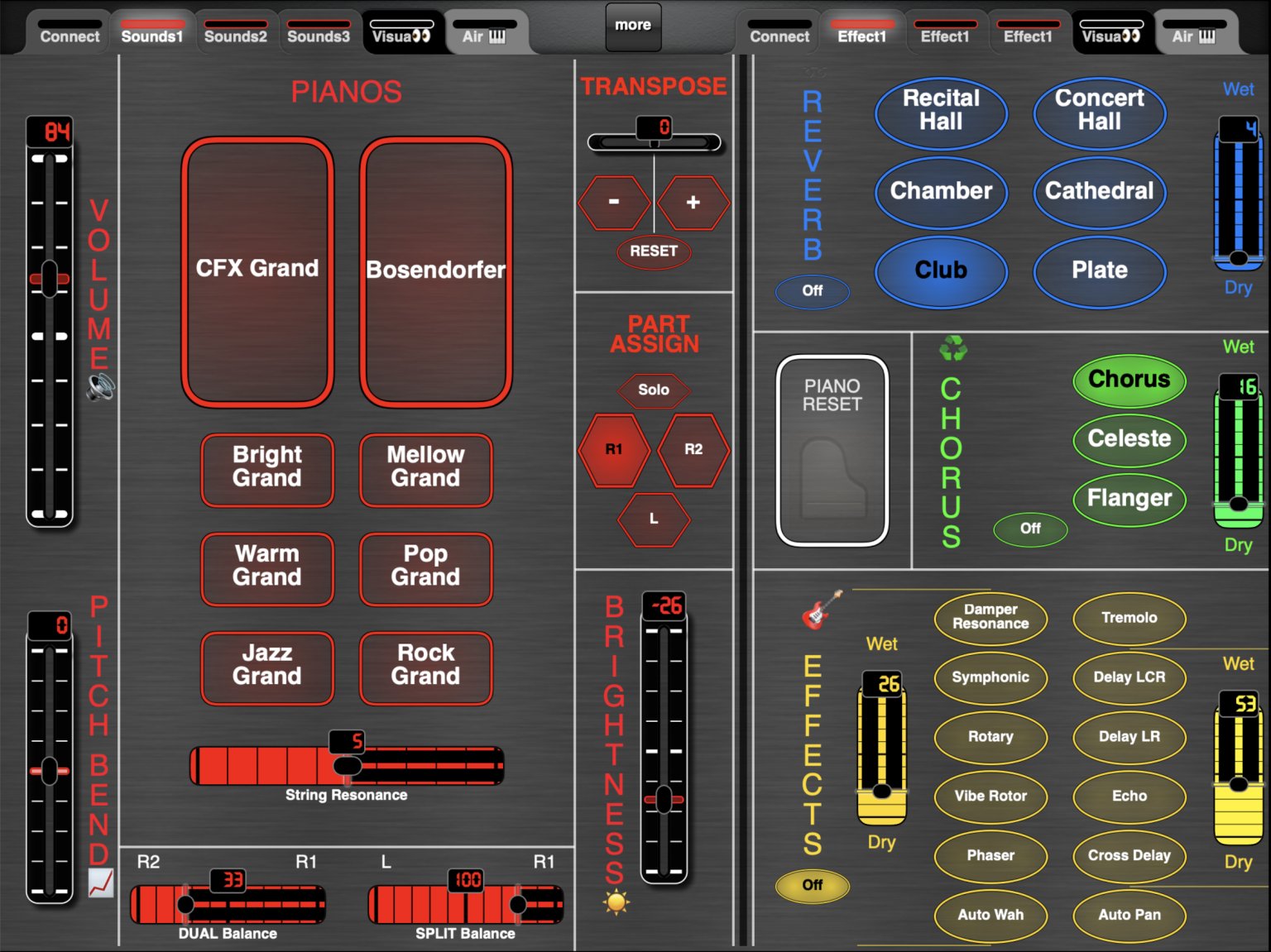
Task: Open the left Air keyboard tab
Action: [x=484, y=31]
